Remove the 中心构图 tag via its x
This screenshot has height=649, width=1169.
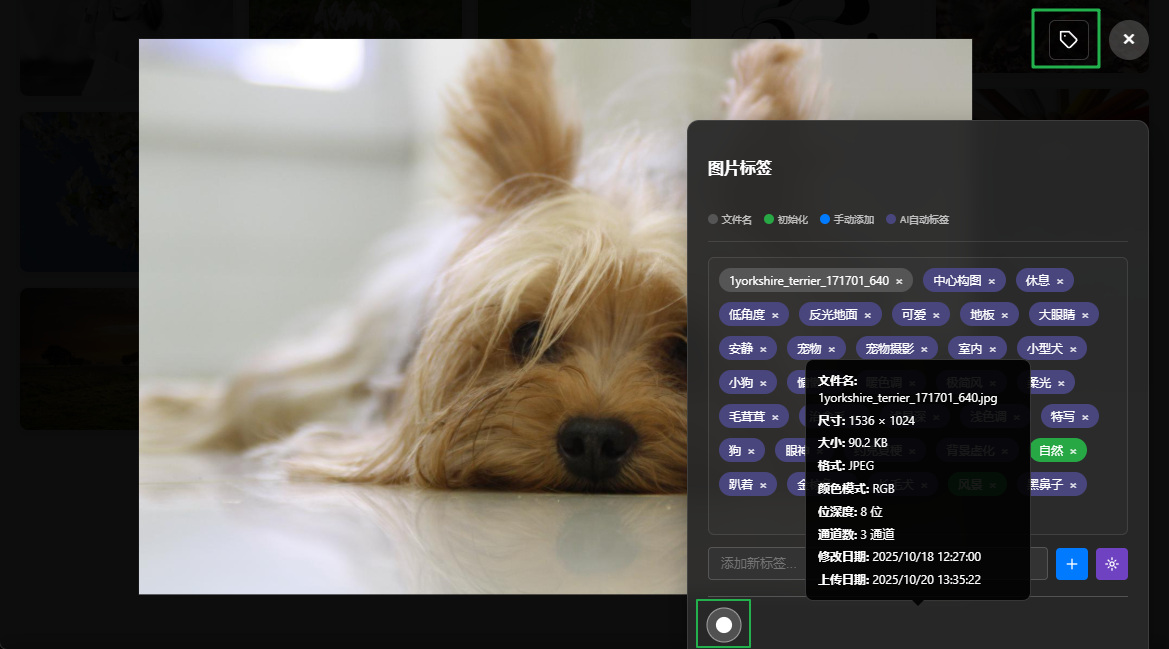[x=991, y=281]
